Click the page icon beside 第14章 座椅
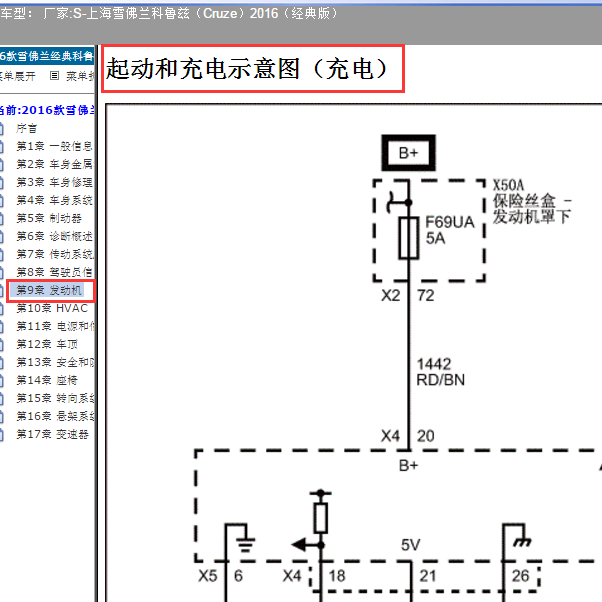 (2, 381)
